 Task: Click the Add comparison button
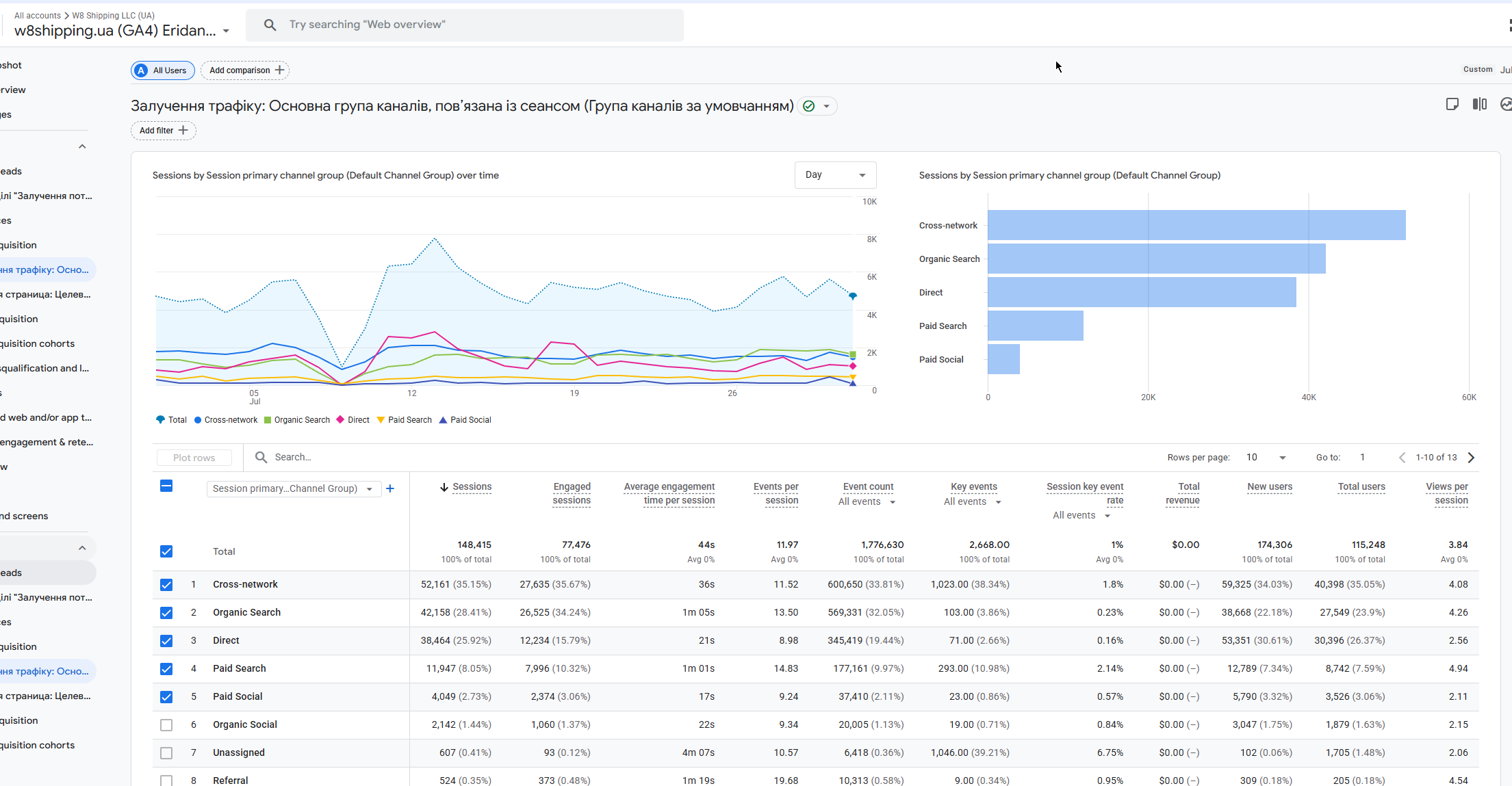click(x=245, y=70)
